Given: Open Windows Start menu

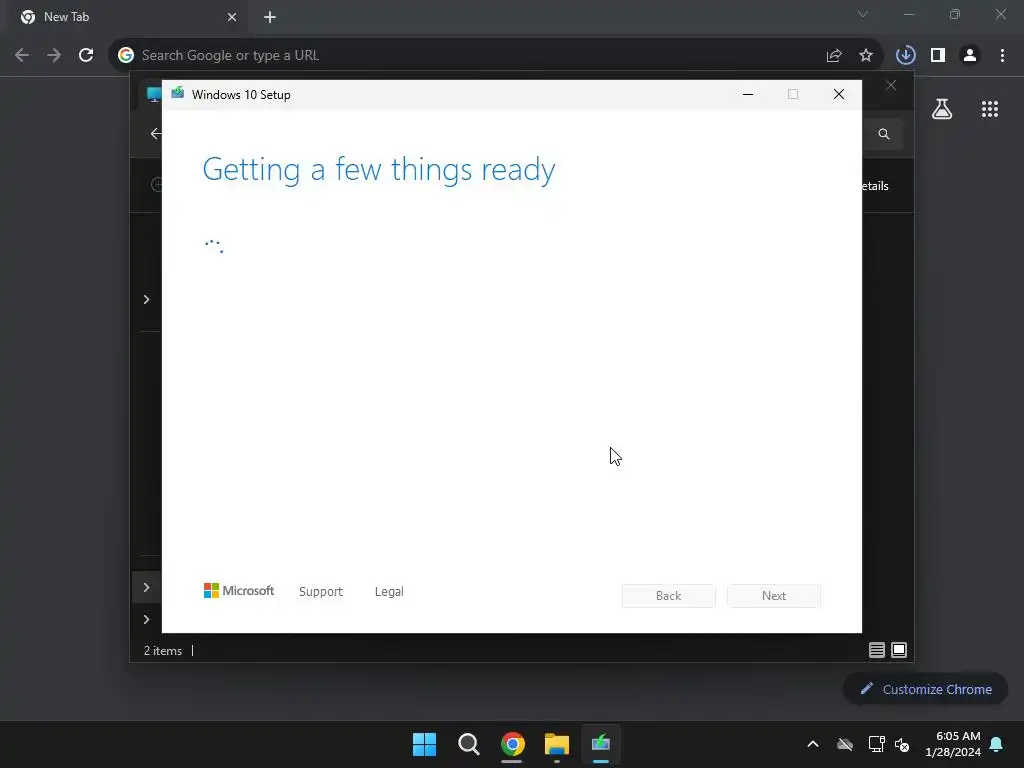Looking at the screenshot, I should coord(424,744).
